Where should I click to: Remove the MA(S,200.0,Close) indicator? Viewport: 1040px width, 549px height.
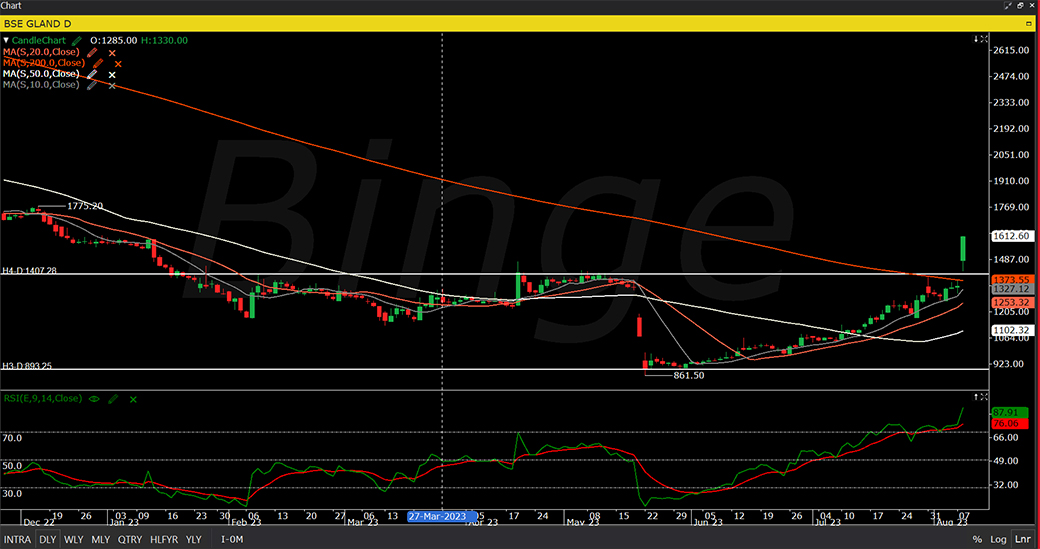(118, 64)
